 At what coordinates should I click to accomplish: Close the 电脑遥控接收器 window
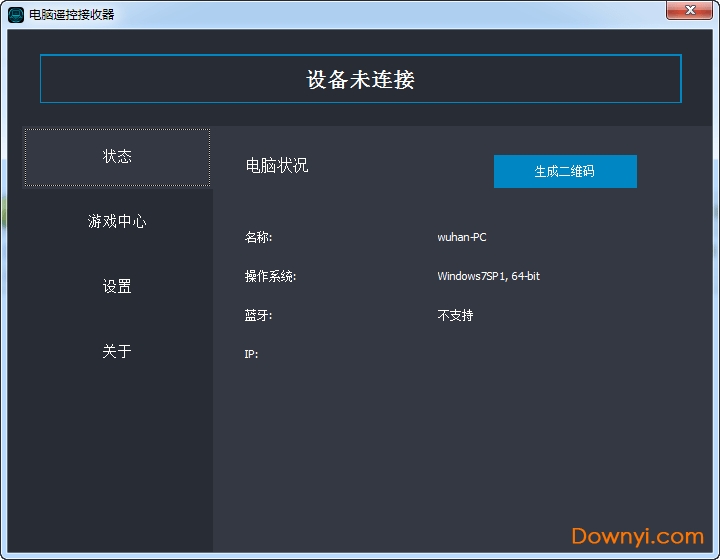click(689, 10)
